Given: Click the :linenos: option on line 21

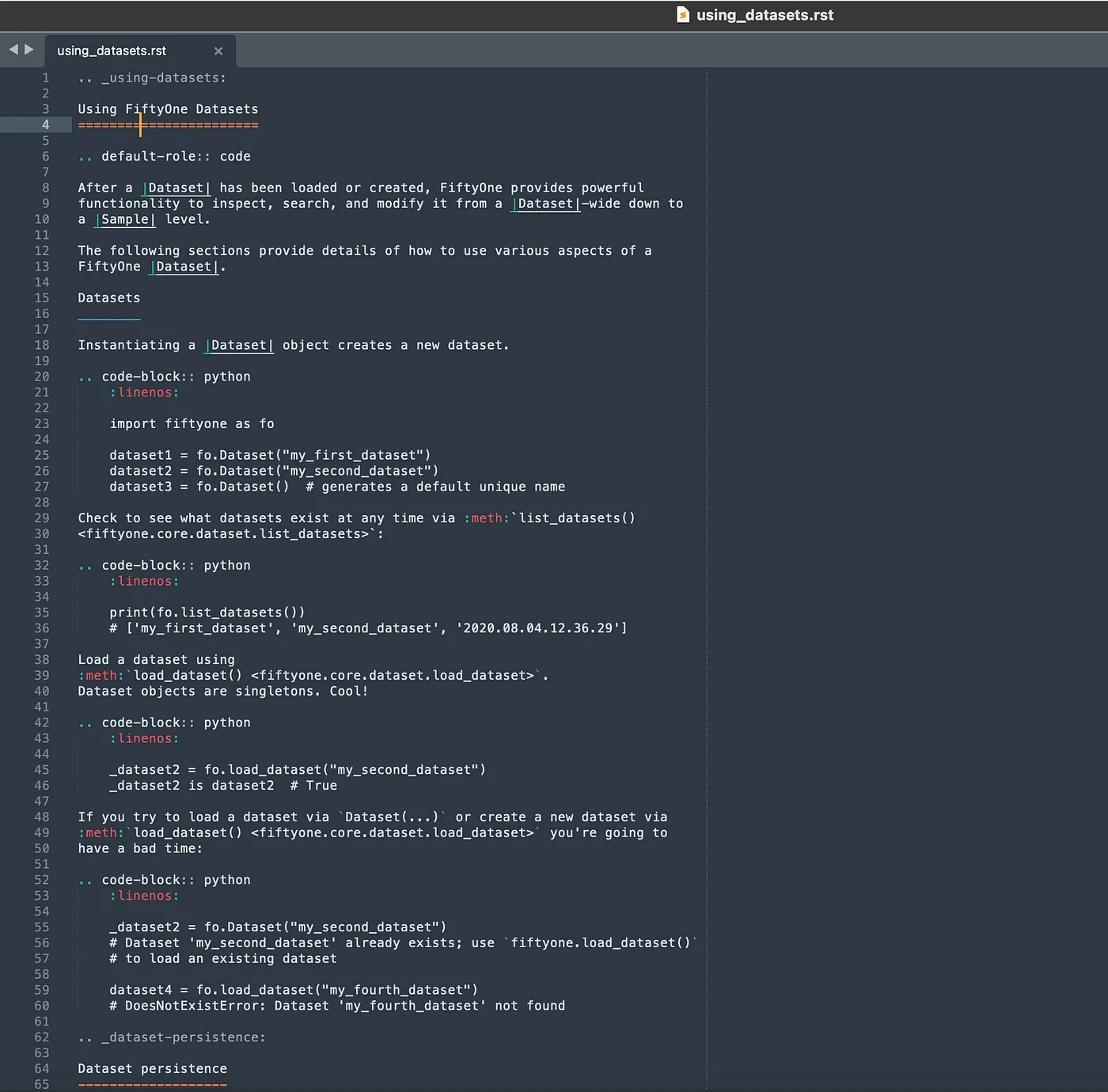Looking at the screenshot, I should 144,392.
